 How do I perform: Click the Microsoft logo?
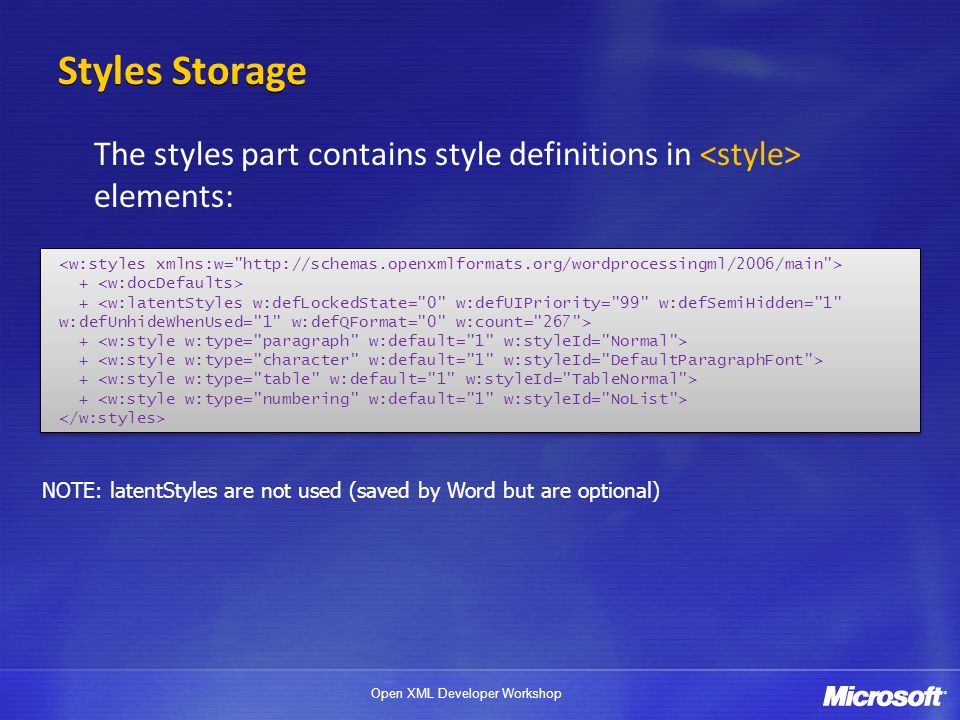[884, 696]
